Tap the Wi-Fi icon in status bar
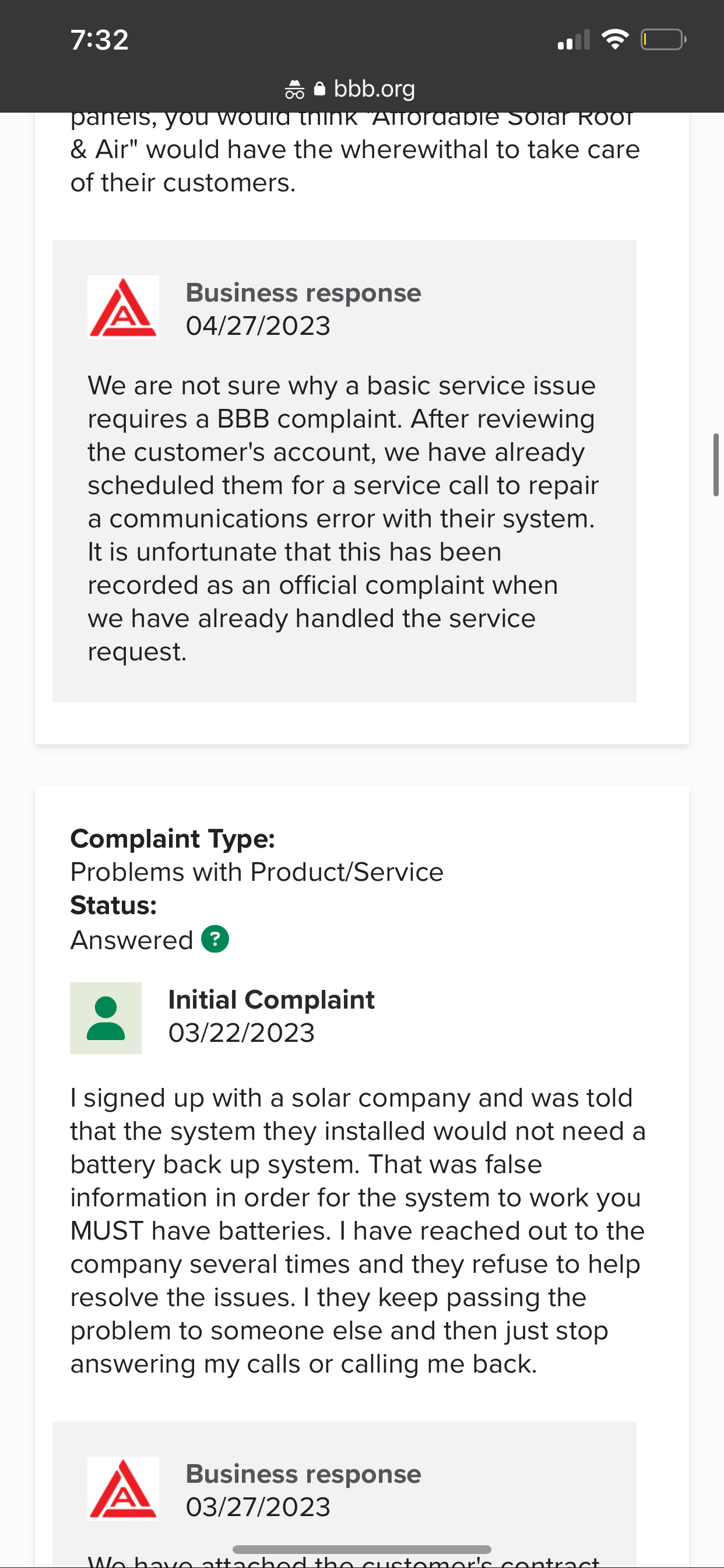The image size is (724, 1568). tap(614, 40)
